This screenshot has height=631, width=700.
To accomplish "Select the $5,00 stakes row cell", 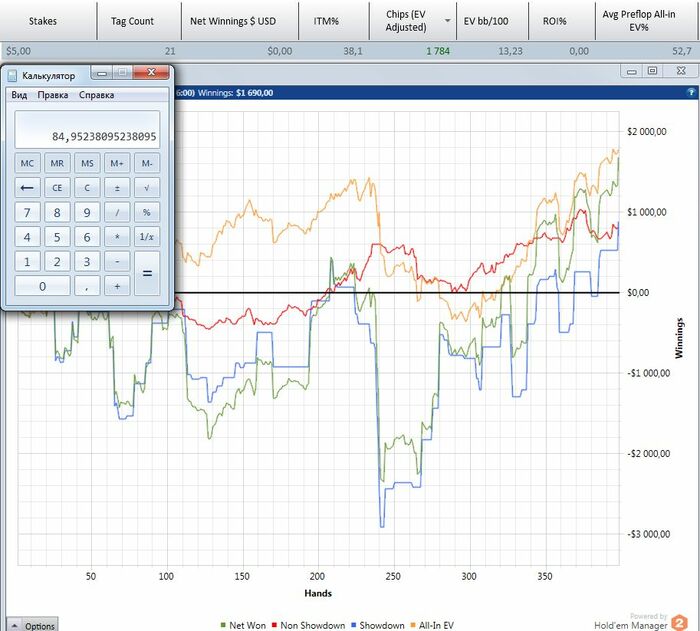I will [19, 51].
